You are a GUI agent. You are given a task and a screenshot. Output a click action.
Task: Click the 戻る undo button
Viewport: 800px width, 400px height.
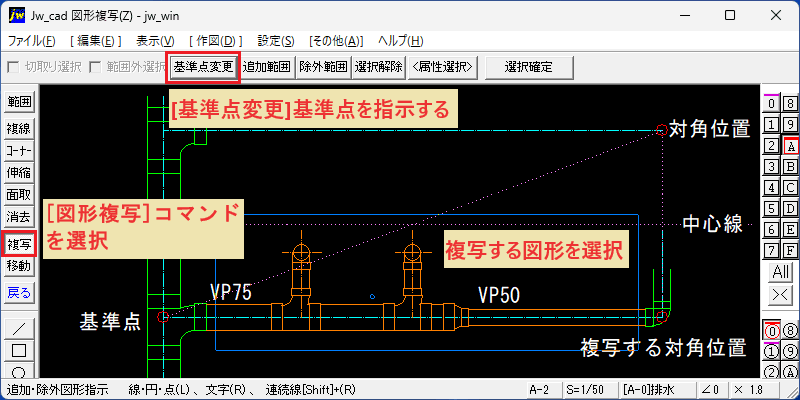coord(19,293)
